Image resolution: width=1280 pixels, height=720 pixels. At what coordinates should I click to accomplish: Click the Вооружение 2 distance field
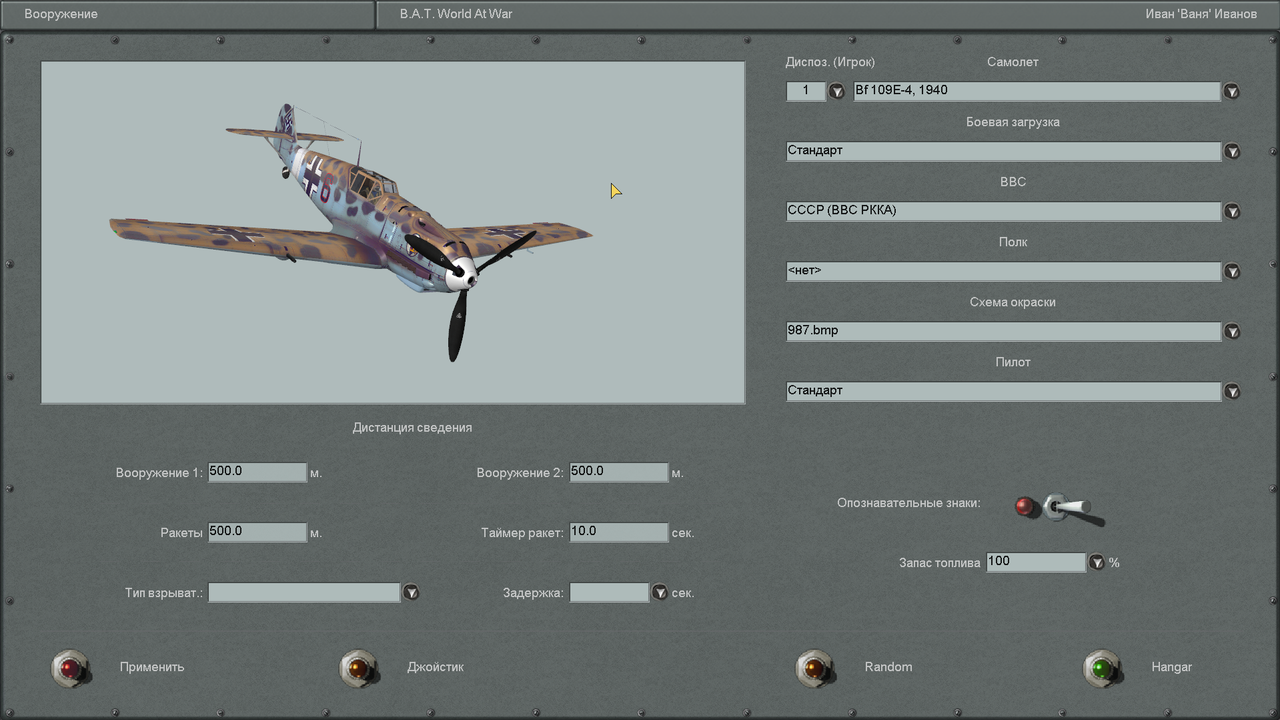[618, 472]
